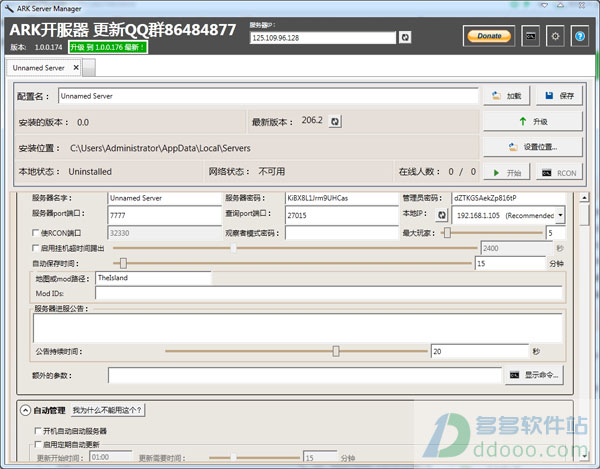Open the console window icon in header
Screen dimensions: 600x469
(x=531, y=36)
